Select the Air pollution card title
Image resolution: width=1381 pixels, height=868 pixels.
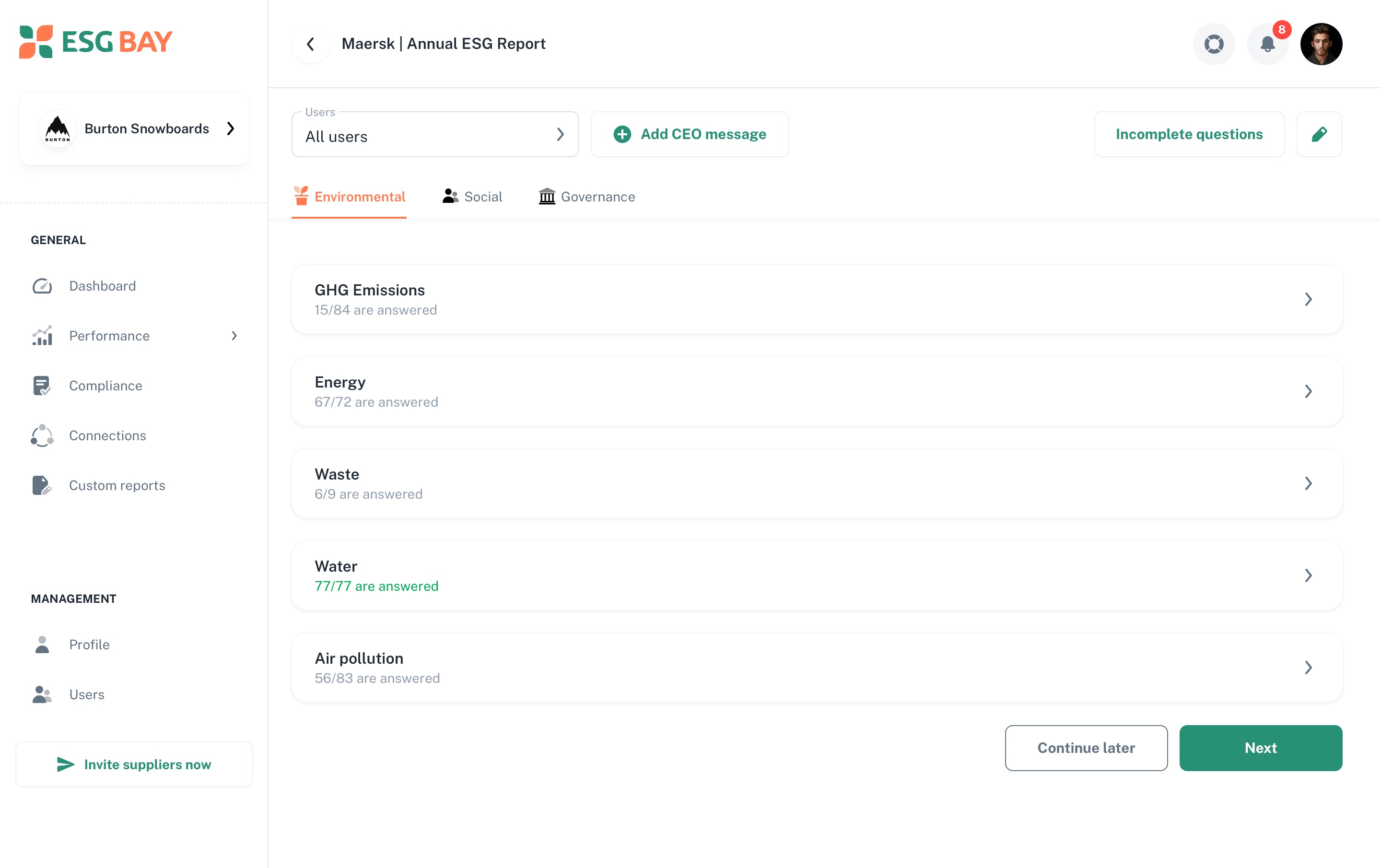click(359, 658)
